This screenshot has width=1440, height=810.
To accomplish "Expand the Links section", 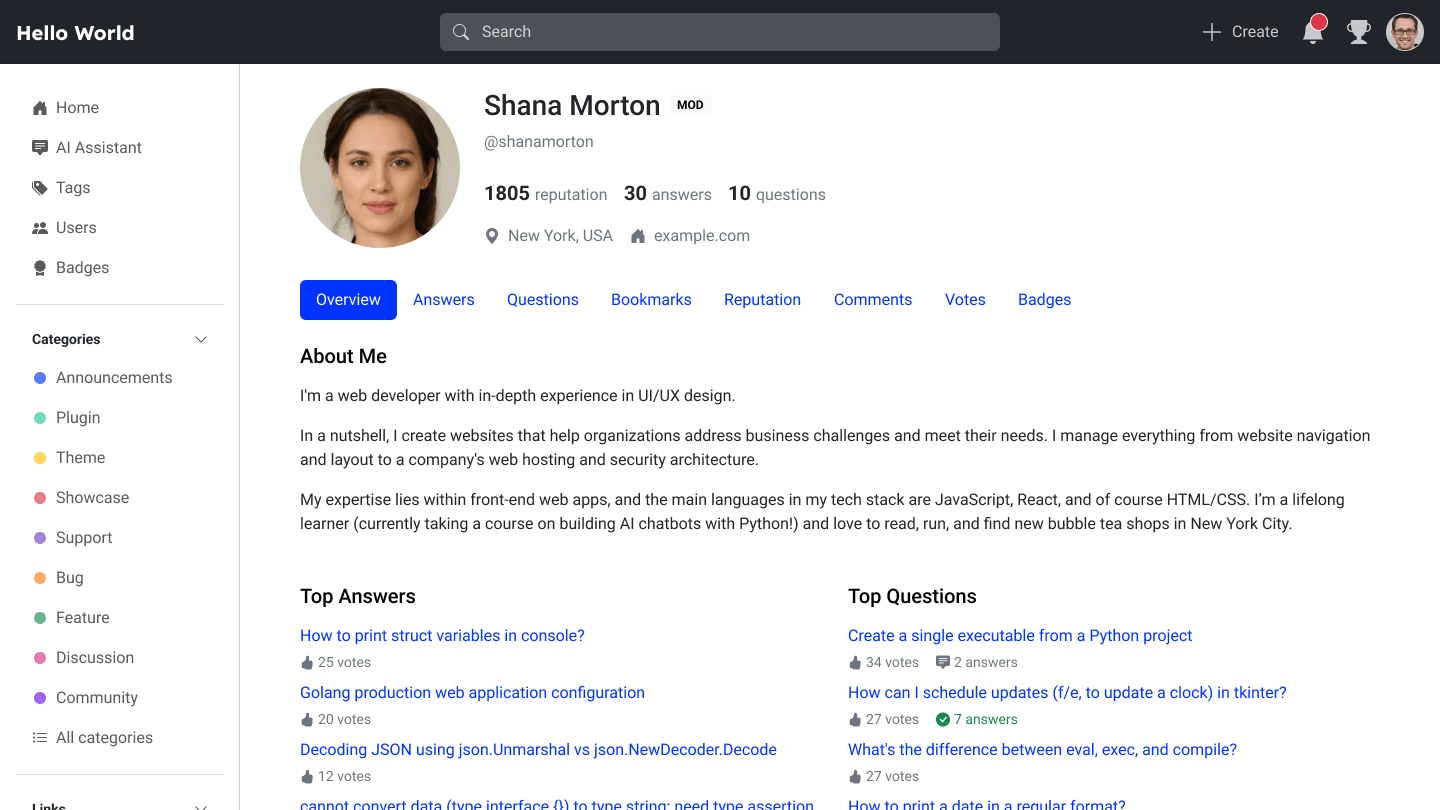I will 201,806.
